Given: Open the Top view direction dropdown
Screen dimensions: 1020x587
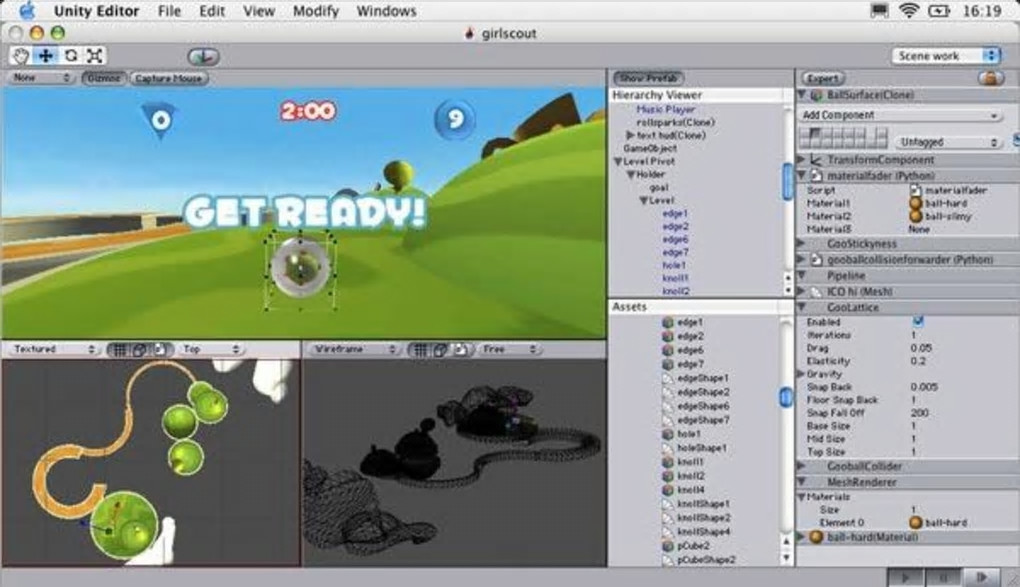Looking at the screenshot, I should tap(211, 349).
